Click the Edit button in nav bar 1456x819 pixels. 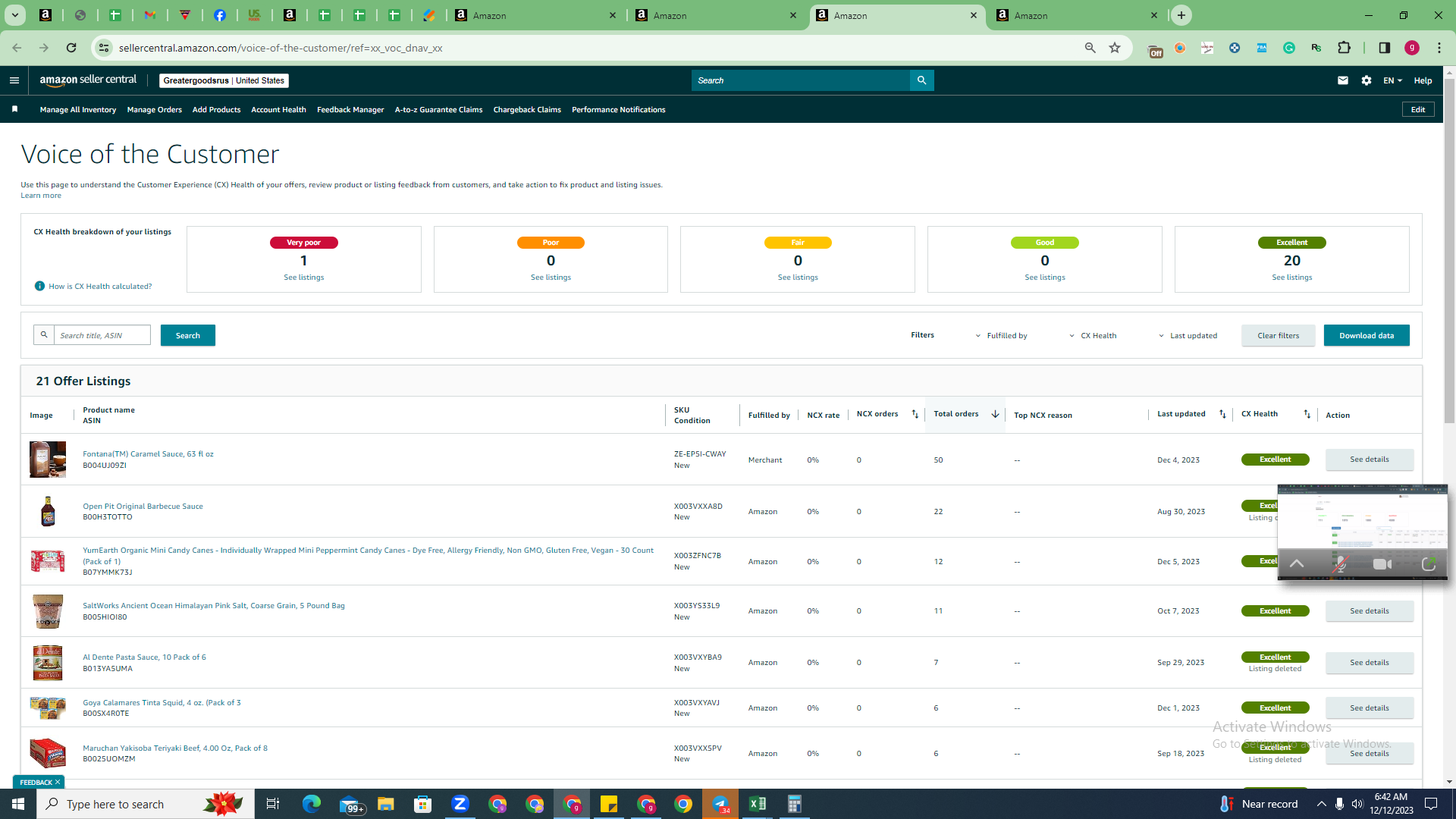tap(1418, 109)
